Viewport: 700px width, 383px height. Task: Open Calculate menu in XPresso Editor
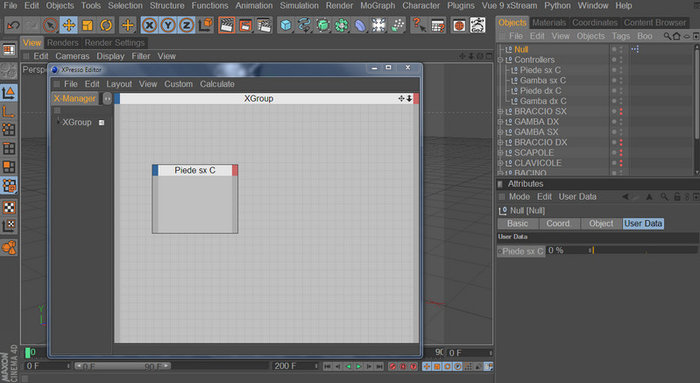point(217,84)
